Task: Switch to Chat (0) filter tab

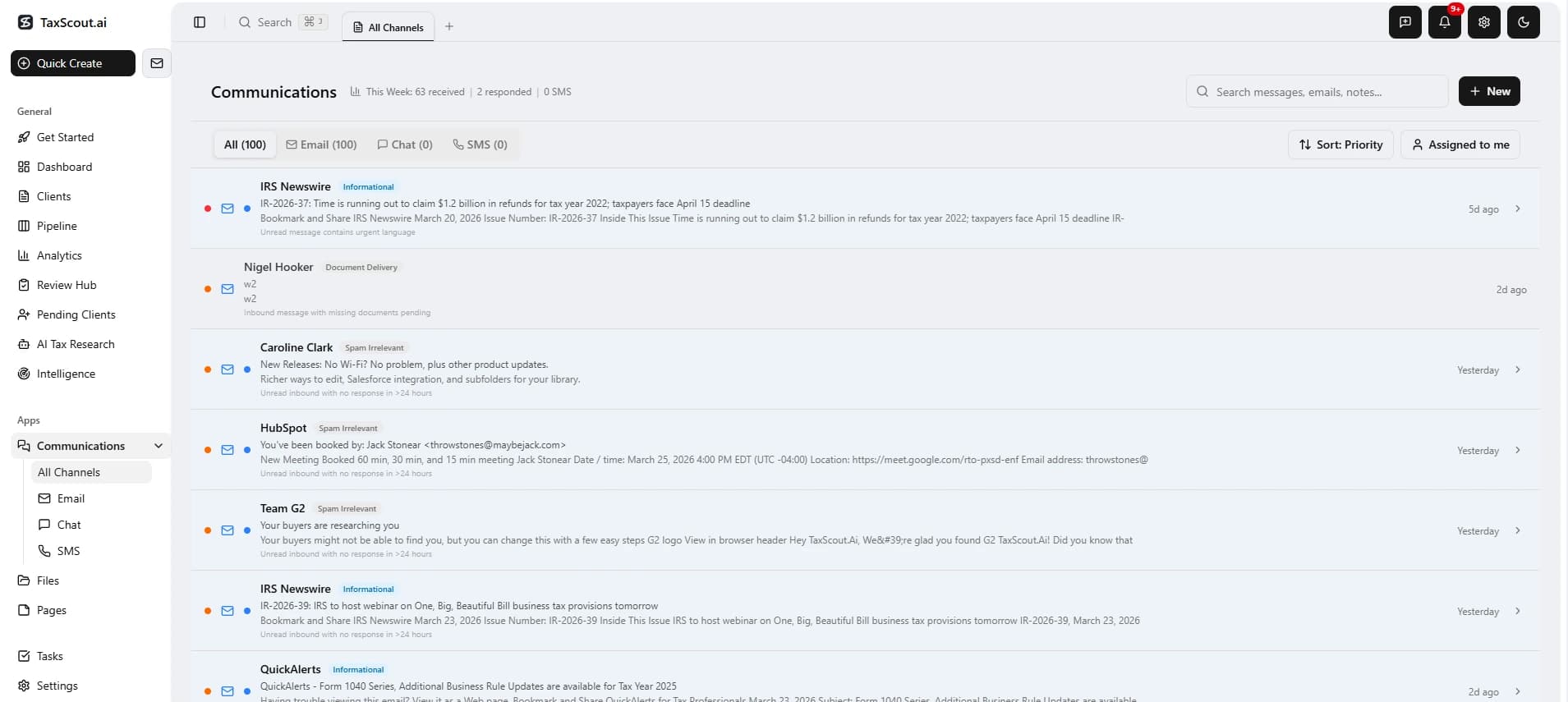Action: point(405,145)
